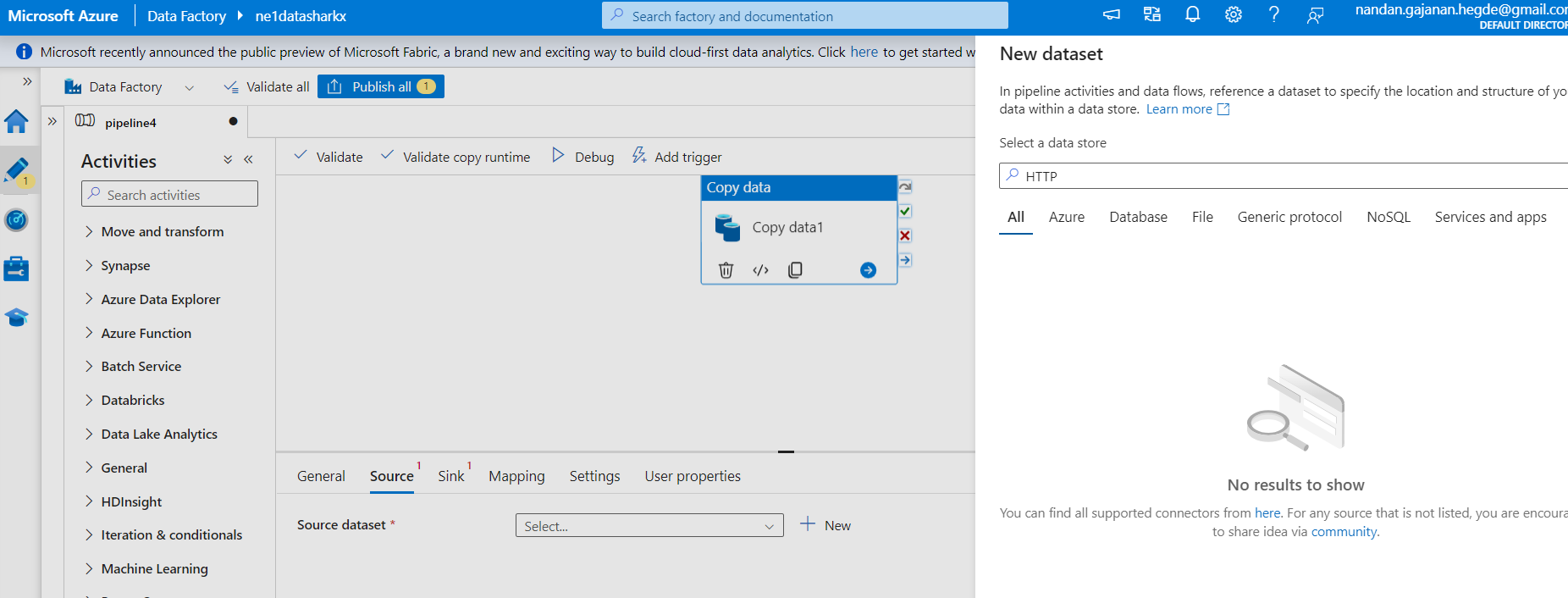Expand the left sidebar with double chevron

[x=27, y=81]
